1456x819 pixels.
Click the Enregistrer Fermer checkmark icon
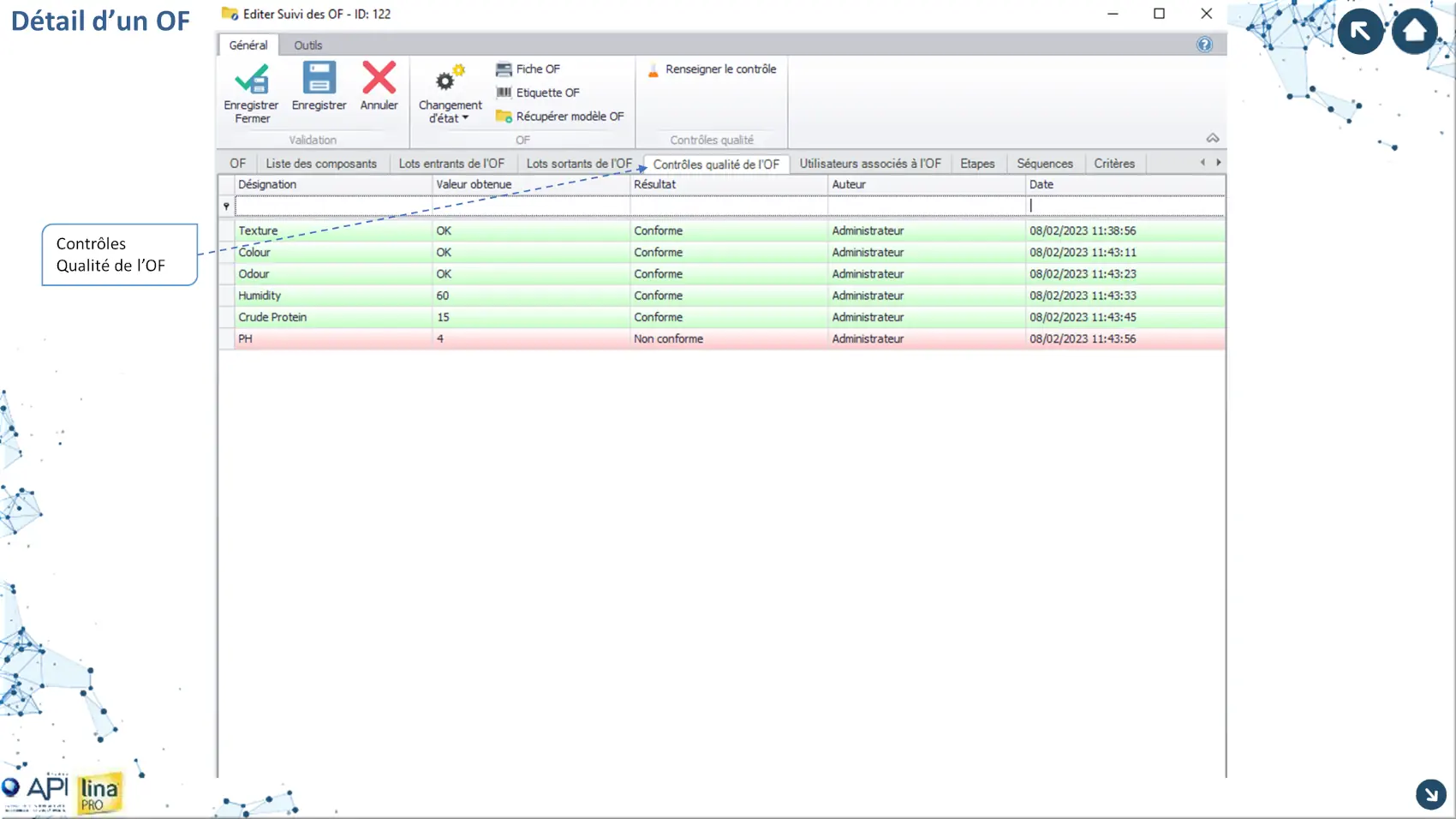pyautogui.click(x=252, y=80)
